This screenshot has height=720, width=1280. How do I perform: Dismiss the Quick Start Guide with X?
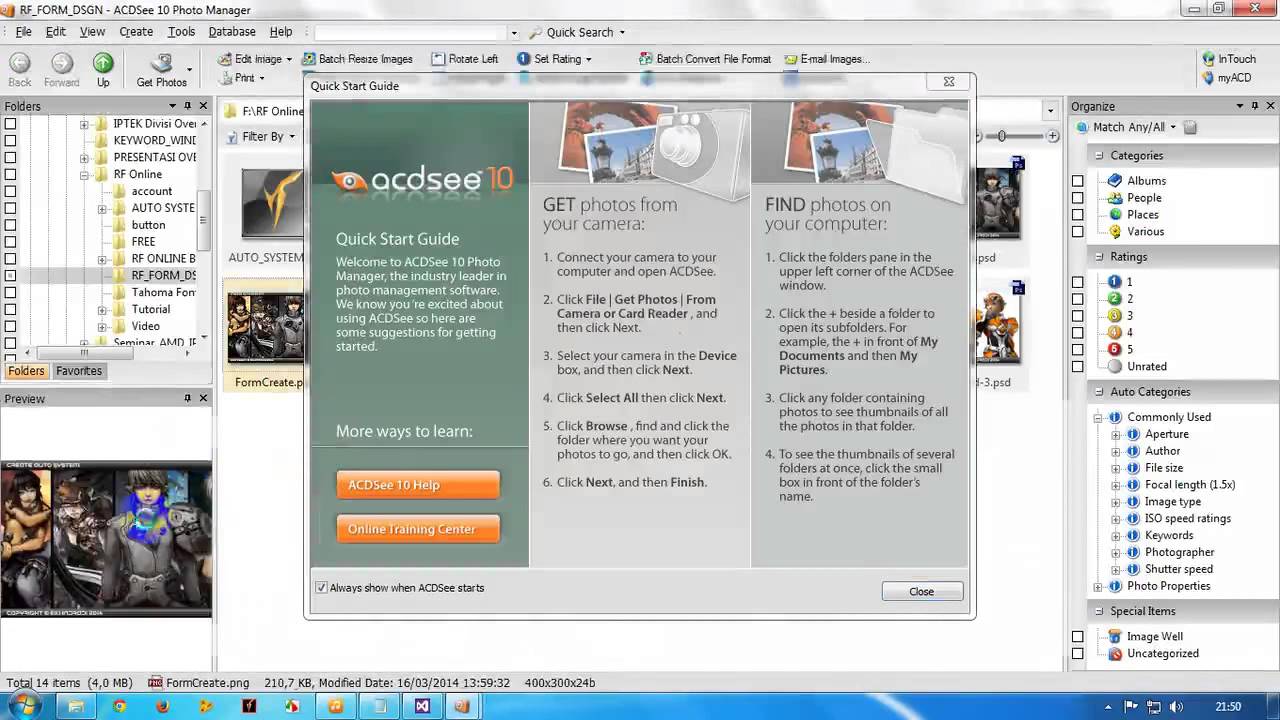tap(949, 82)
